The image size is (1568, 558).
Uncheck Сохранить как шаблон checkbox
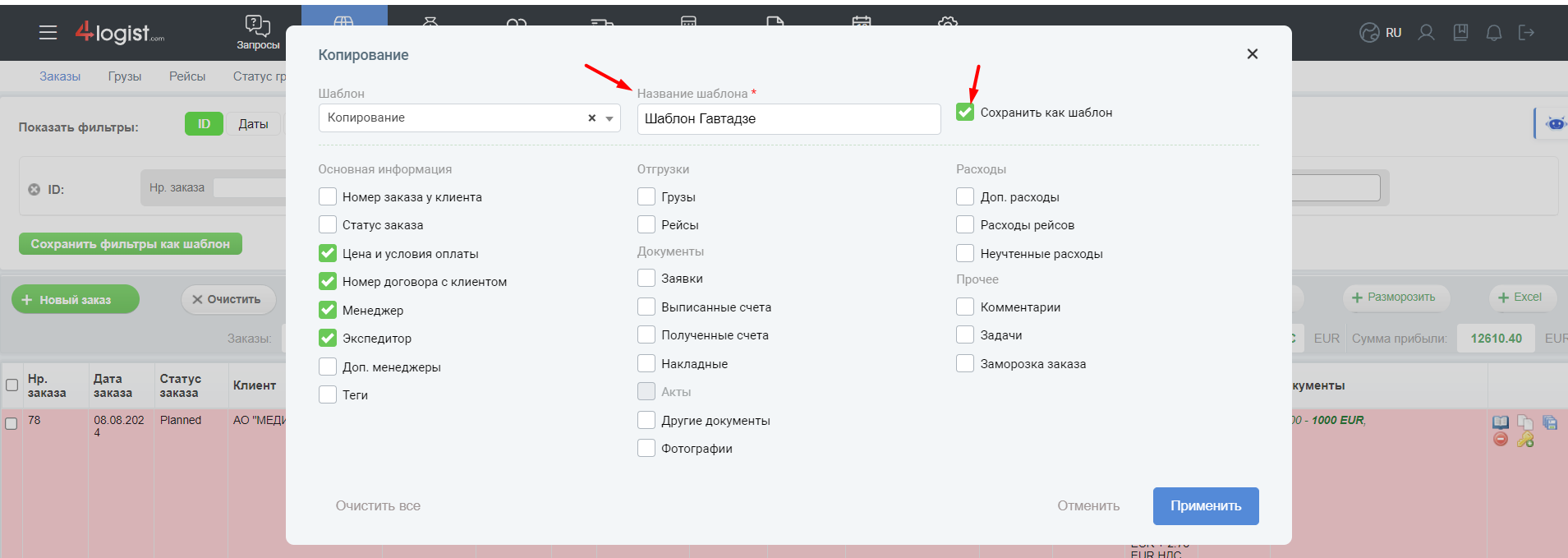point(965,113)
